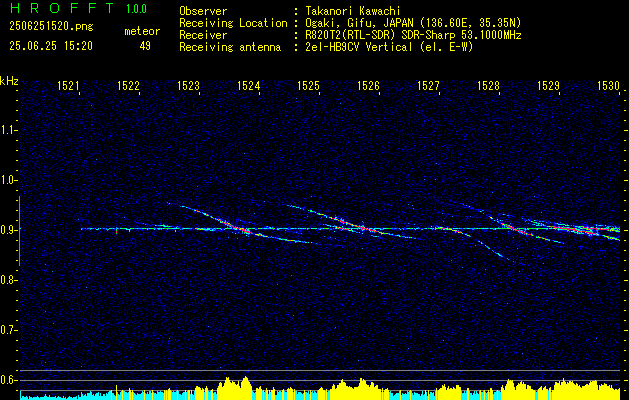Click the 1.0 kHz frequency label
629x400 pixels.
pyautogui.click(x=7, y=180)
